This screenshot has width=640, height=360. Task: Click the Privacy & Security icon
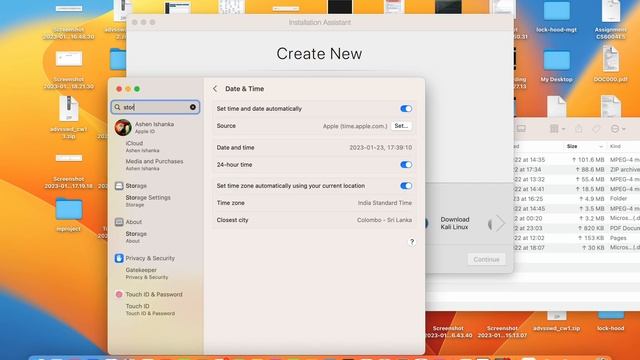tap(119, 258)
